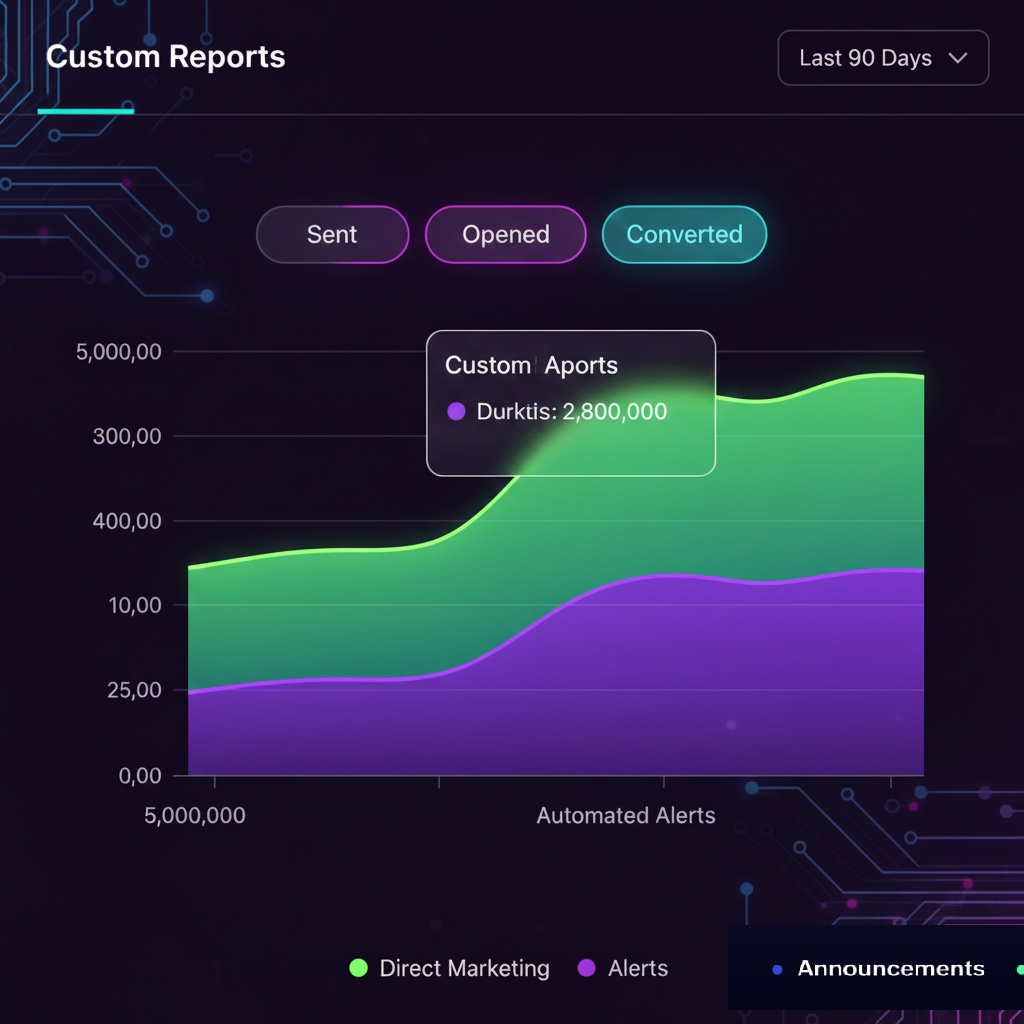This screenshot has width=1024, height=1024.
Task: Click the Automated Alerts x-axis label
Action: pyautogui.click(x=626, y=815)
